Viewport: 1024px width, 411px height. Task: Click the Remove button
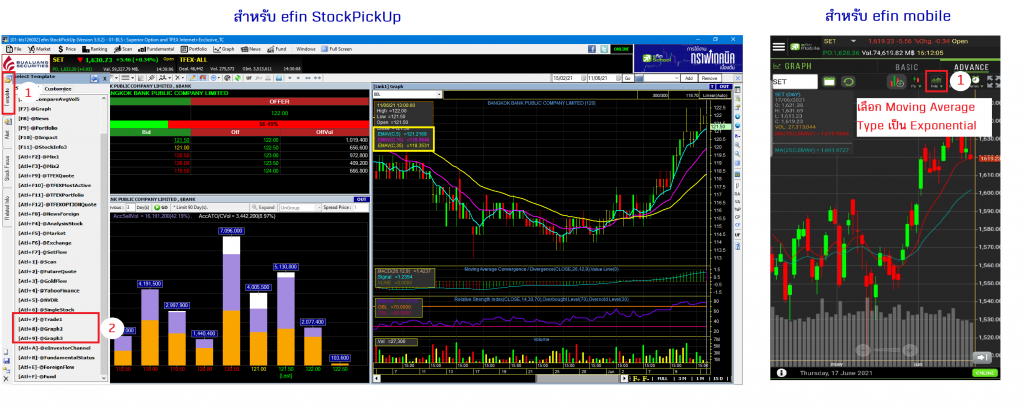pos(710,78)
